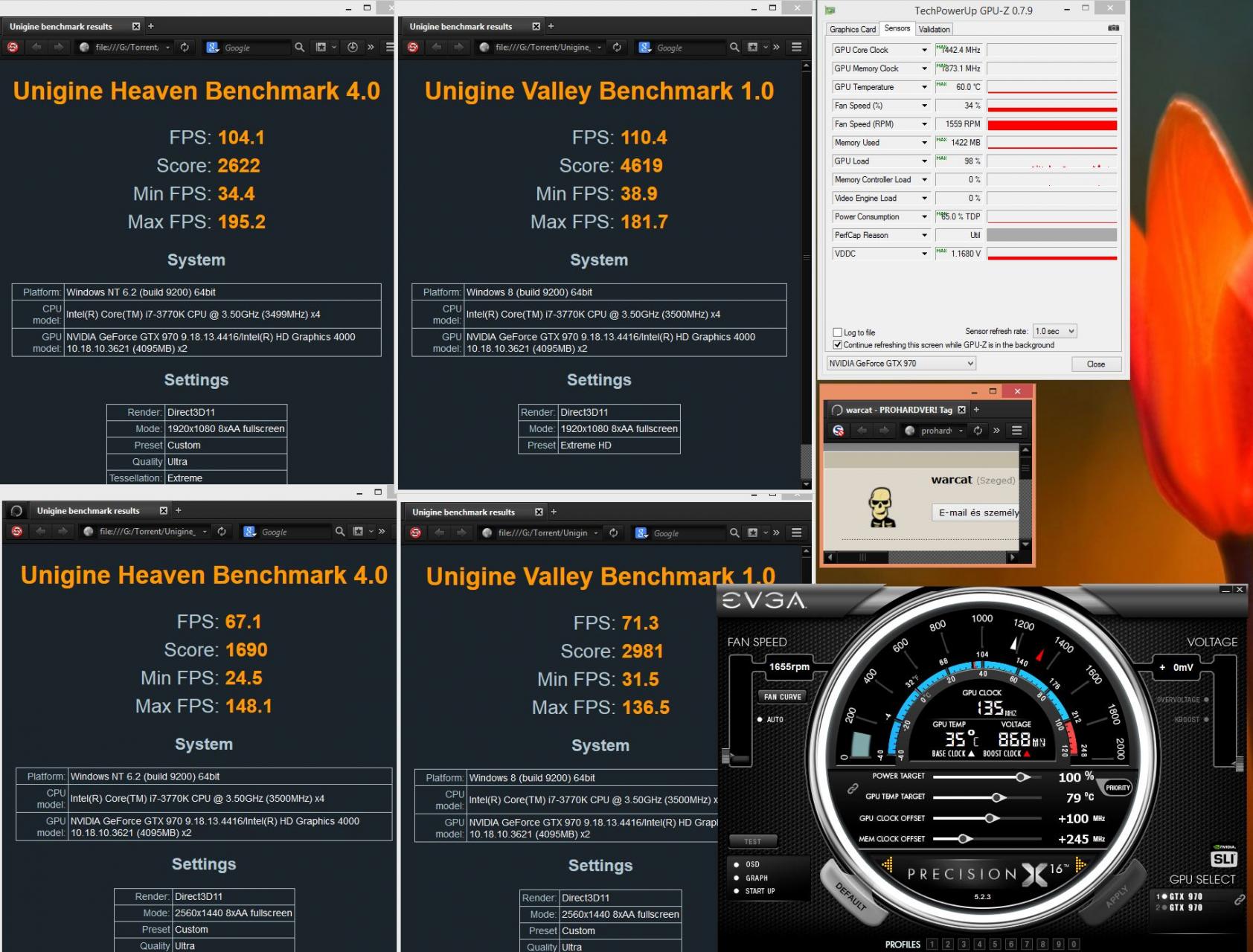Viewport: 1253px width, 952px height.
Task: Switch to Graphics Card tab in GPU-Z
Action: click(853, 29)
